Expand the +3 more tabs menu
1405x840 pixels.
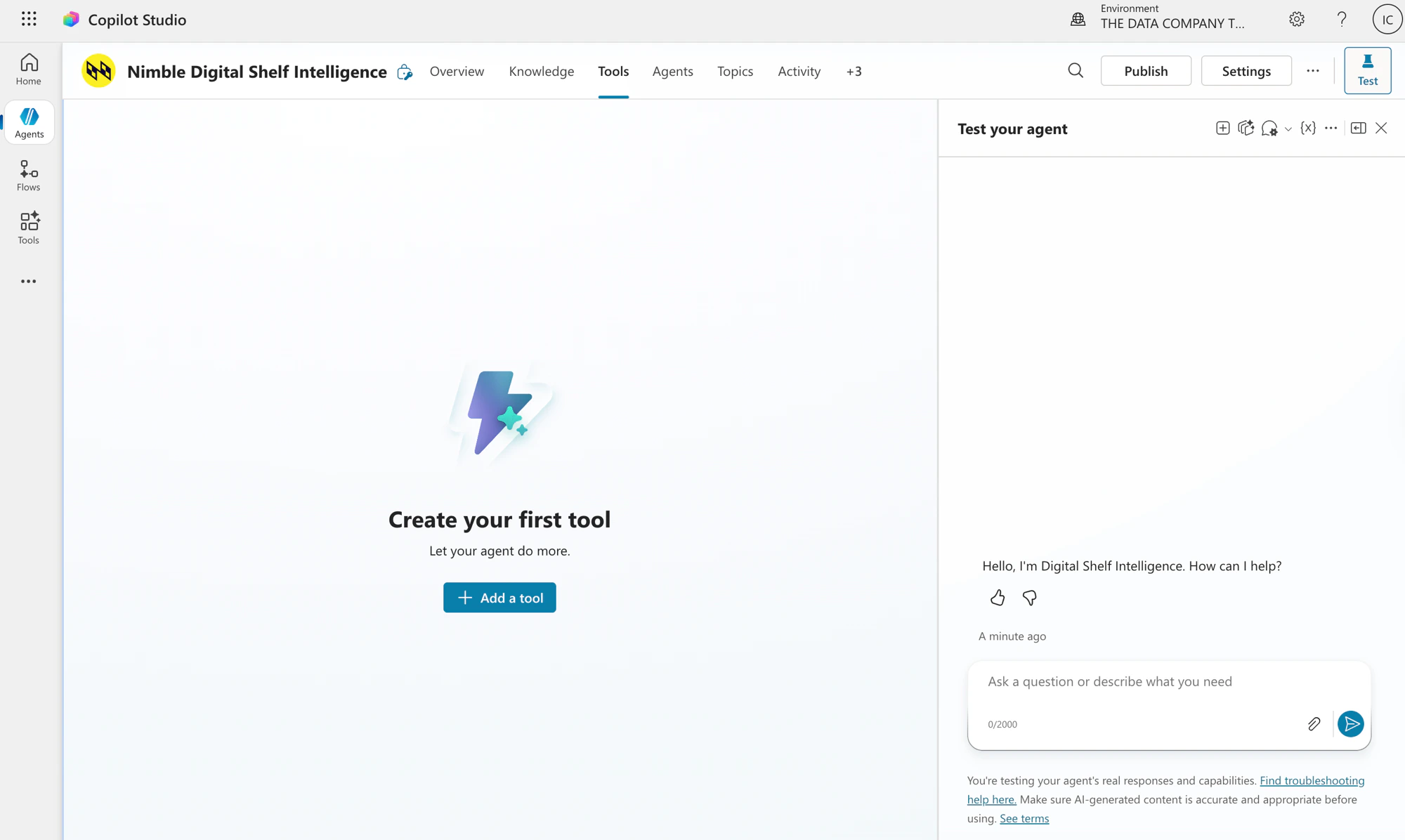click(854, 71)
